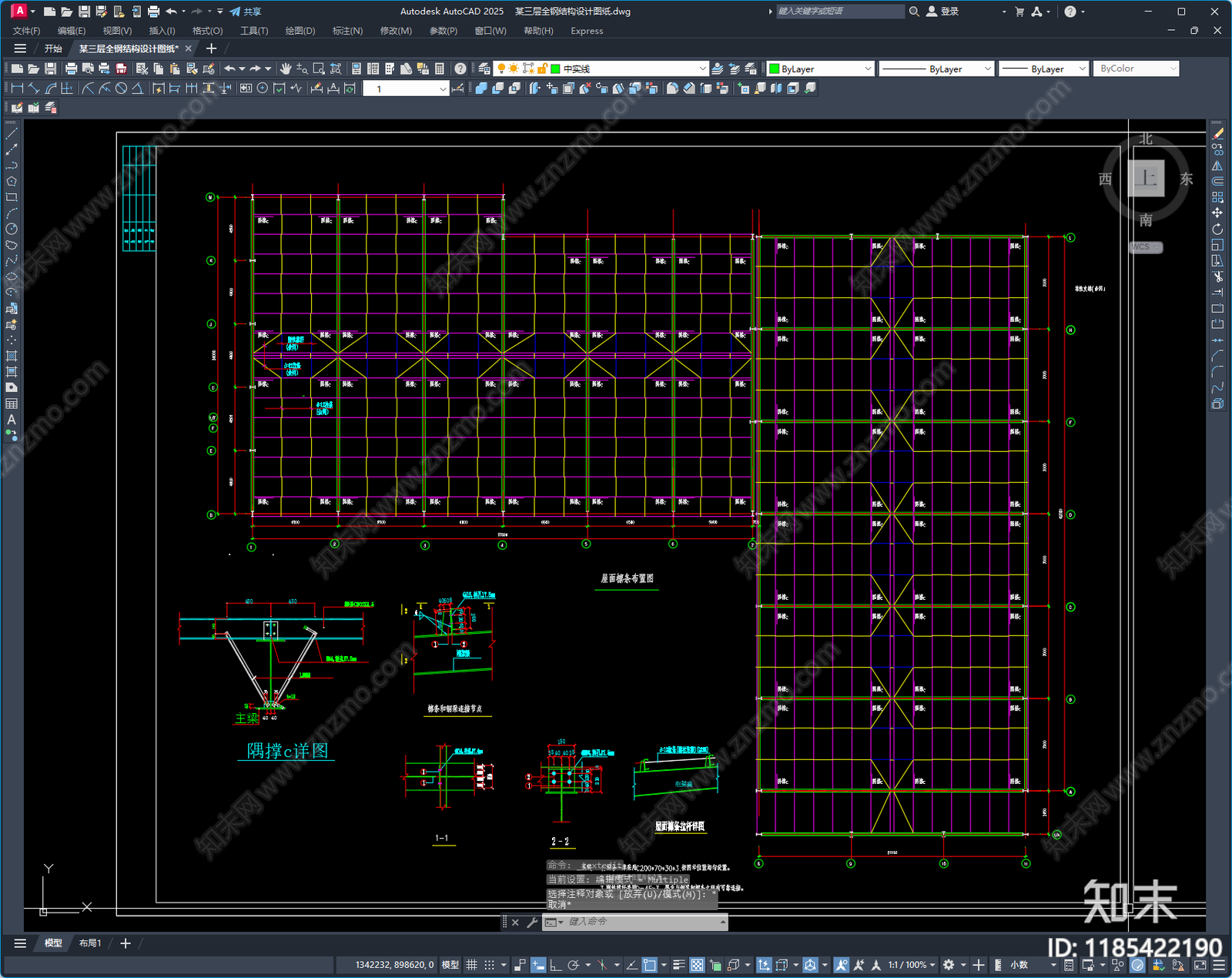
Task: Open the Layer Properties manager icon
Action: tap(484, 69)
